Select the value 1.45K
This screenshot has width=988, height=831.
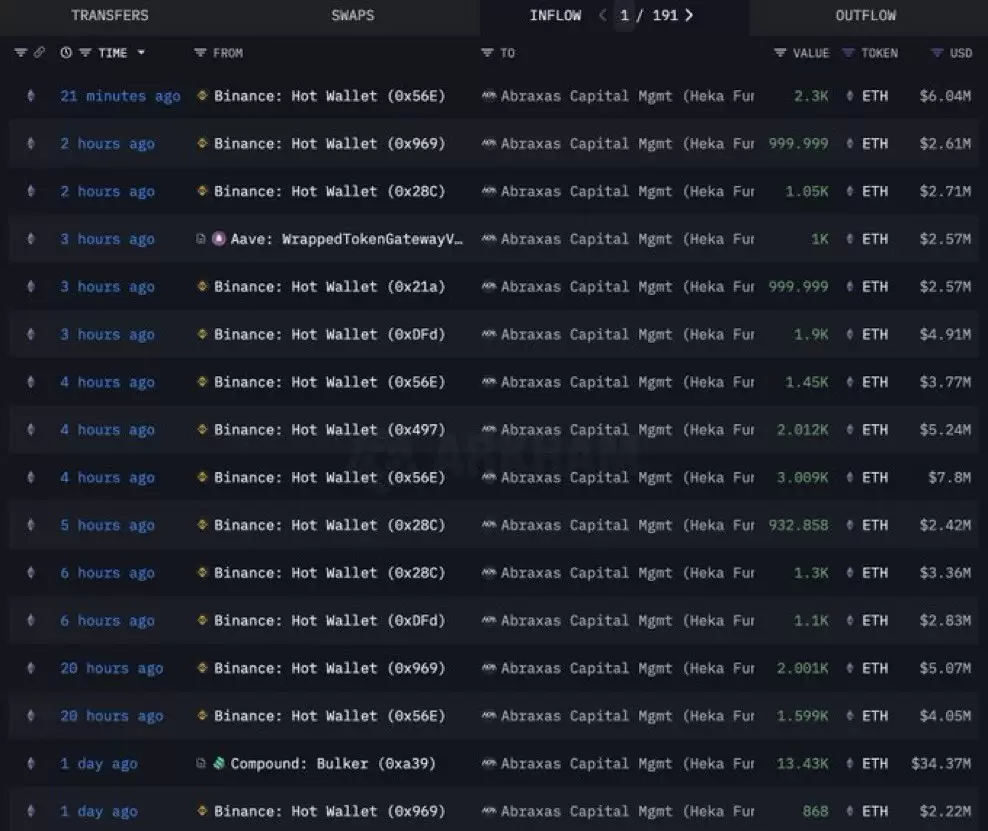click(x=807, y=382)
